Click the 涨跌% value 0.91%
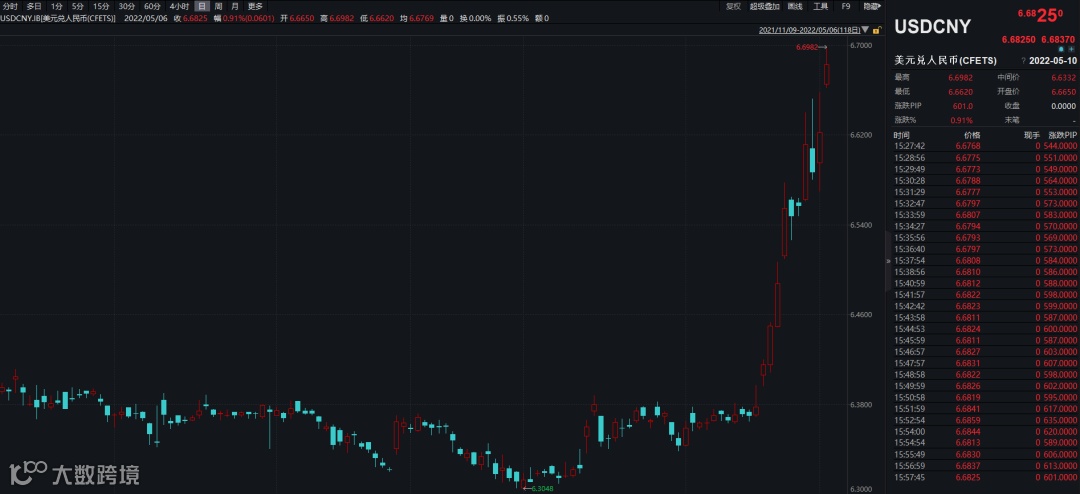This screenshot has height=494, width=1080. [962, 120]
